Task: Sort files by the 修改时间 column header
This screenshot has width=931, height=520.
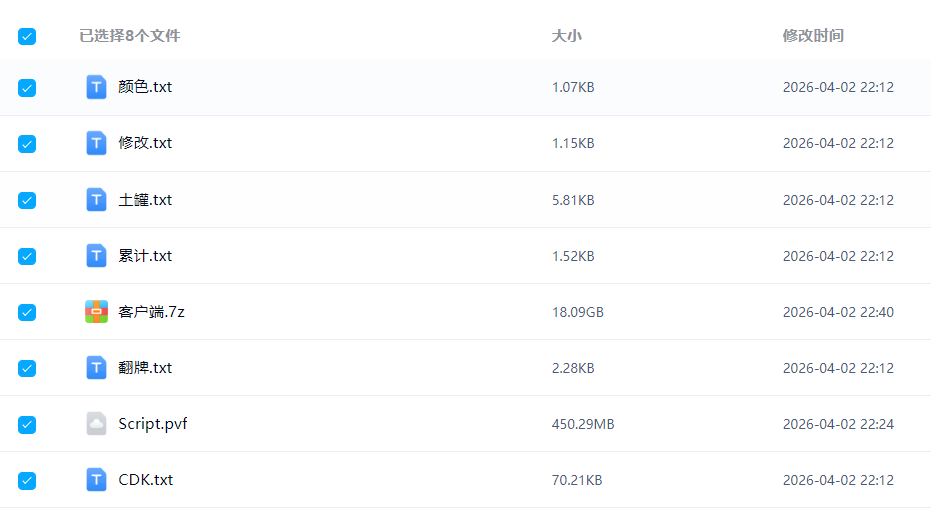Action: (812, 36)
